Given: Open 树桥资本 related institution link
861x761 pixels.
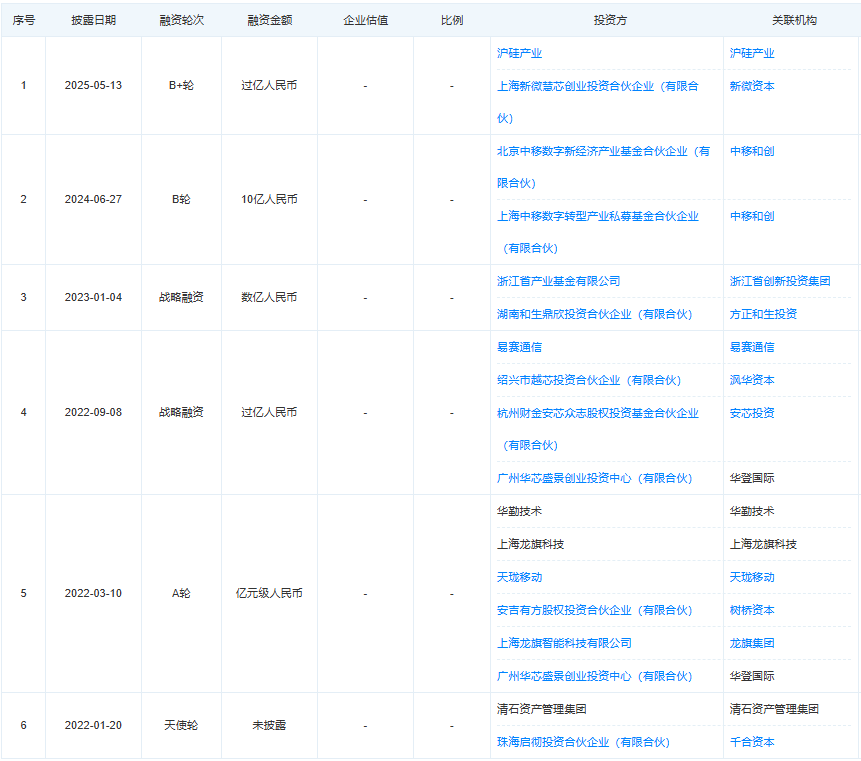Looking at the screenshot, I should coord(752,611).
